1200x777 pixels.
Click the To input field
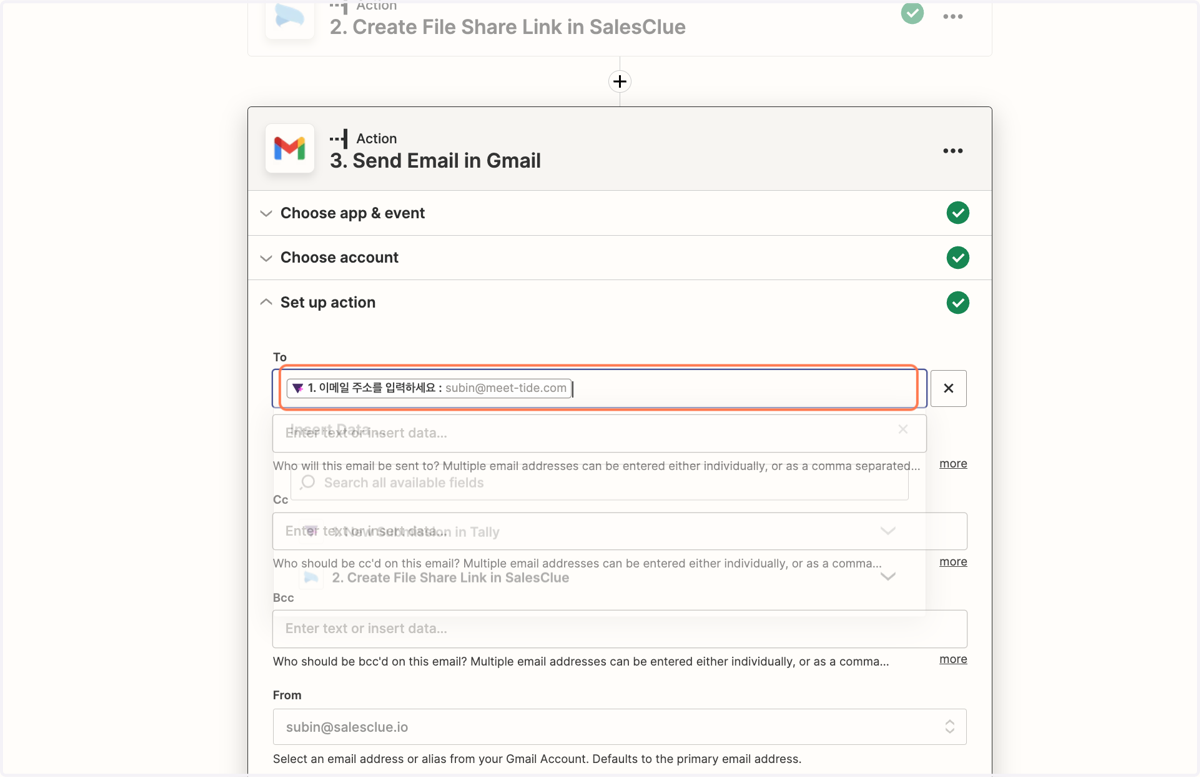(600, 388)
